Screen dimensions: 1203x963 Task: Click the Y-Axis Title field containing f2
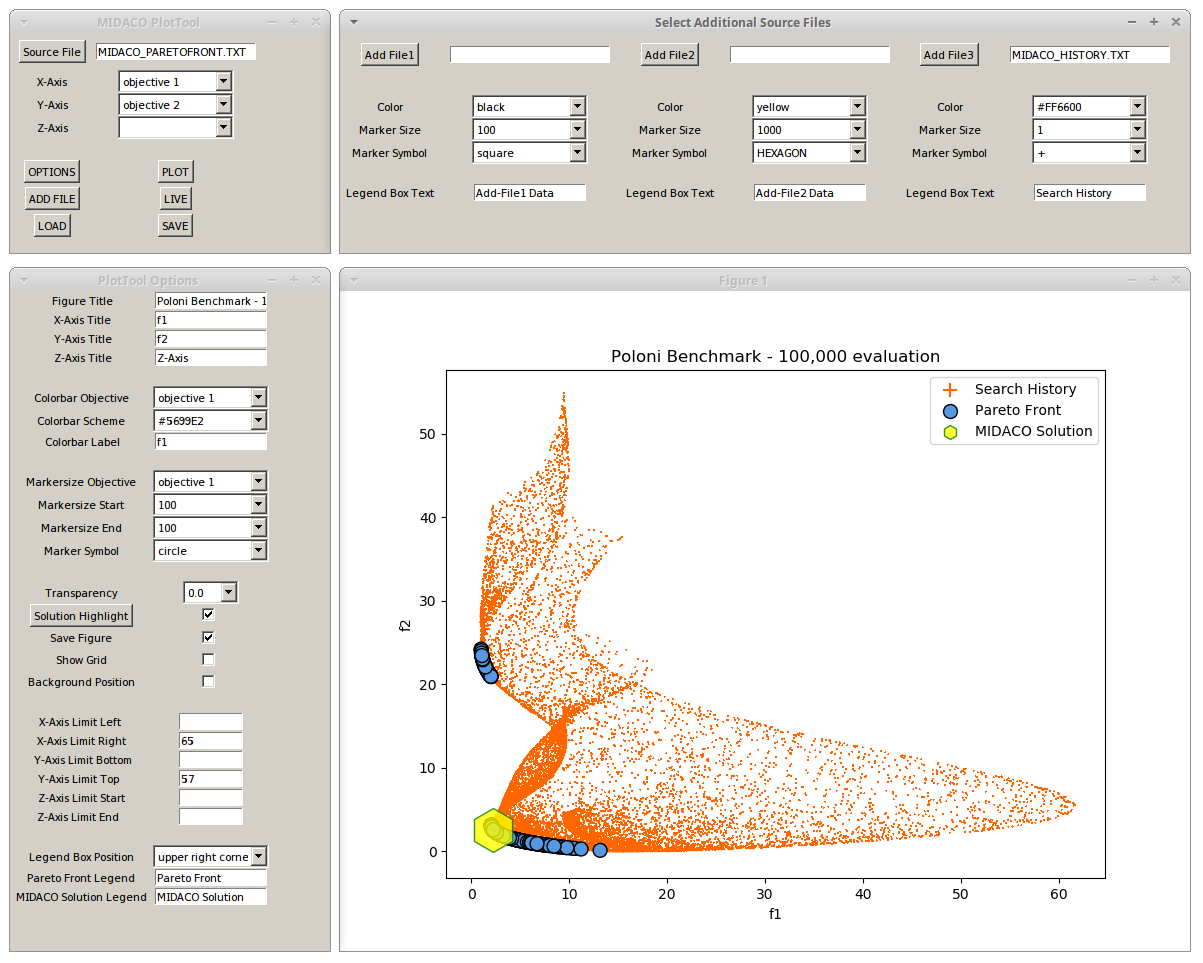[211, 339]
